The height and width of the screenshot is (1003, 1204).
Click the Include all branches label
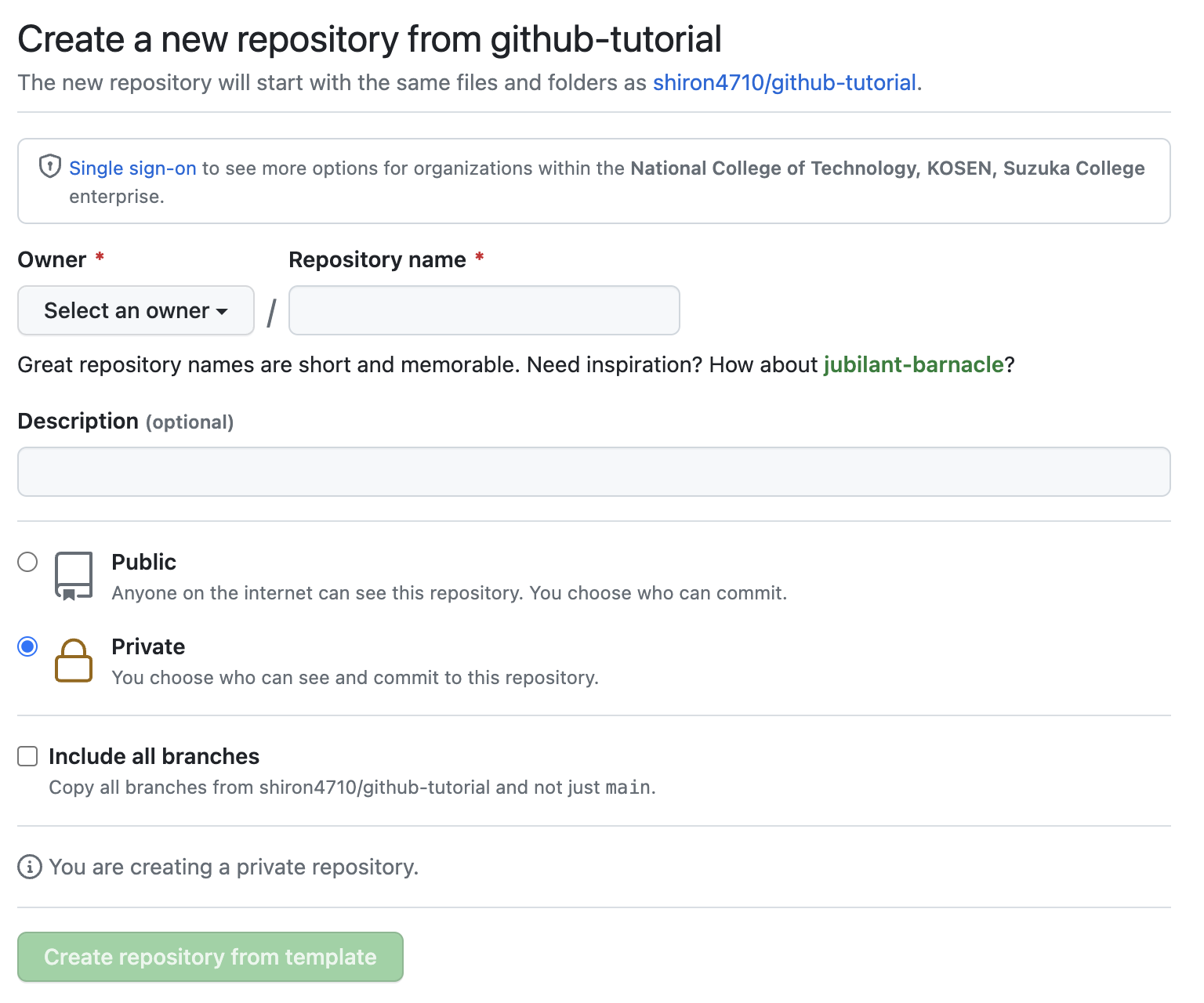(x=154, y=756)
